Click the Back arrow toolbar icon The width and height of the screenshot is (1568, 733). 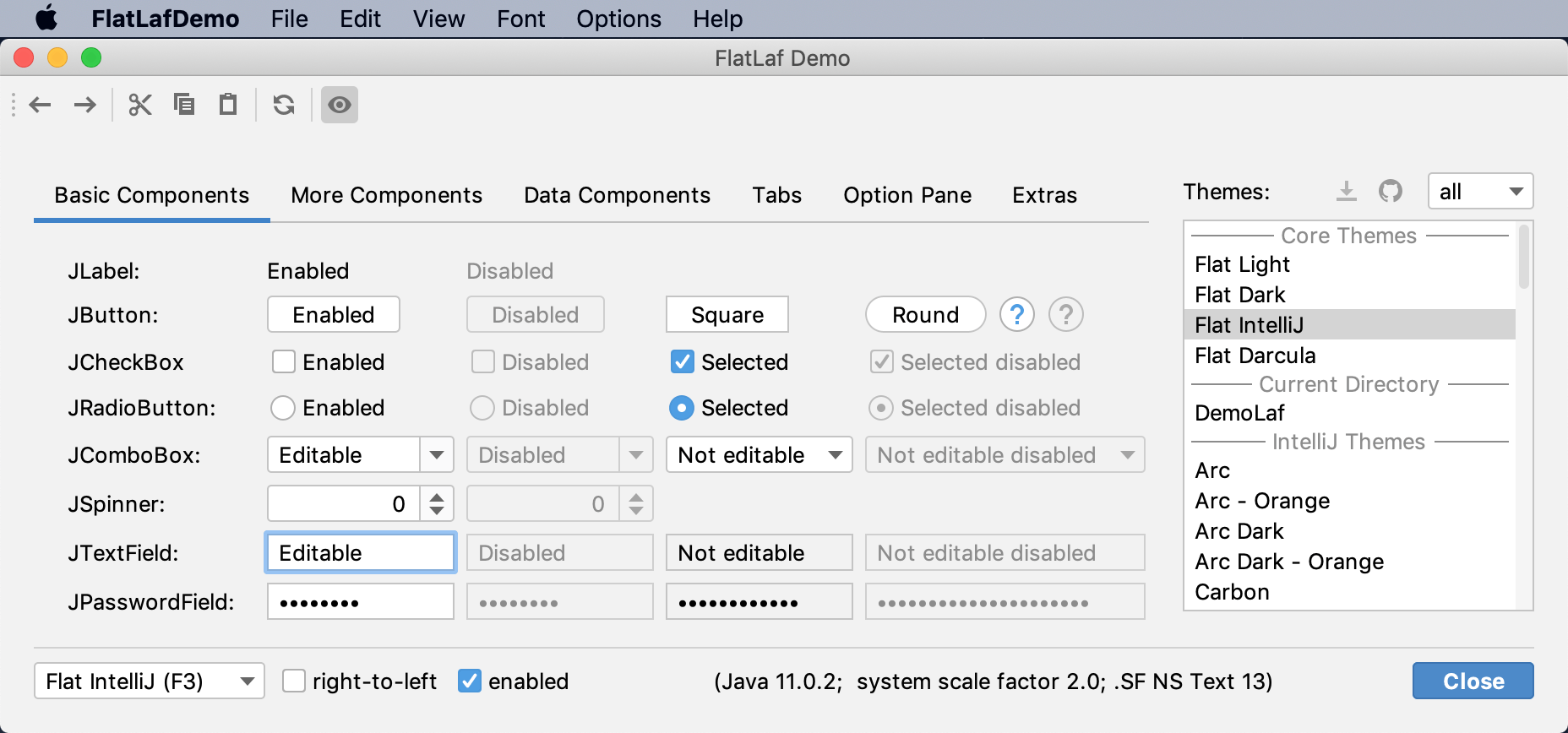click(40, 105)
